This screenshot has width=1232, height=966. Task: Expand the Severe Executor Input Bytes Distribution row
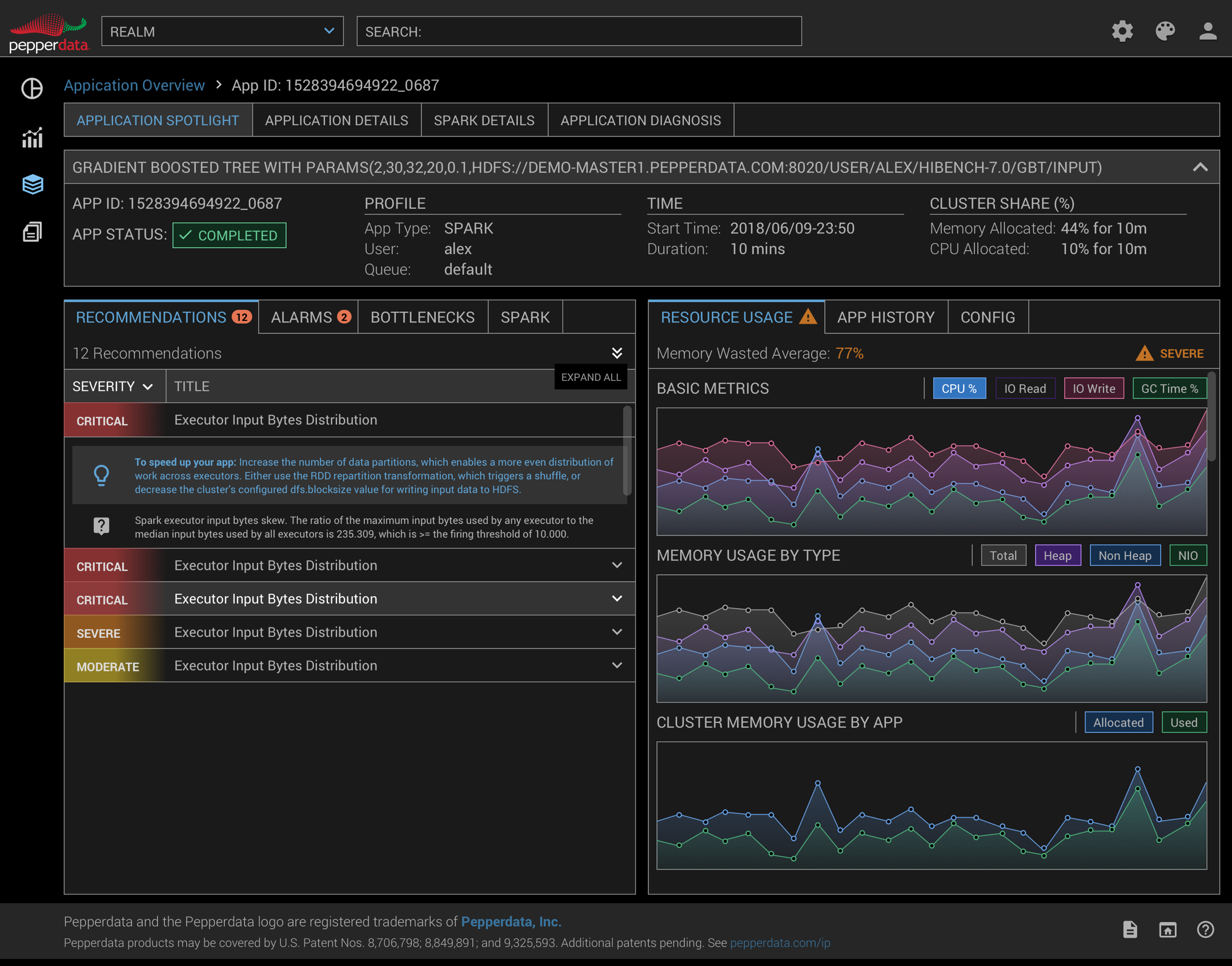[617, 632]
